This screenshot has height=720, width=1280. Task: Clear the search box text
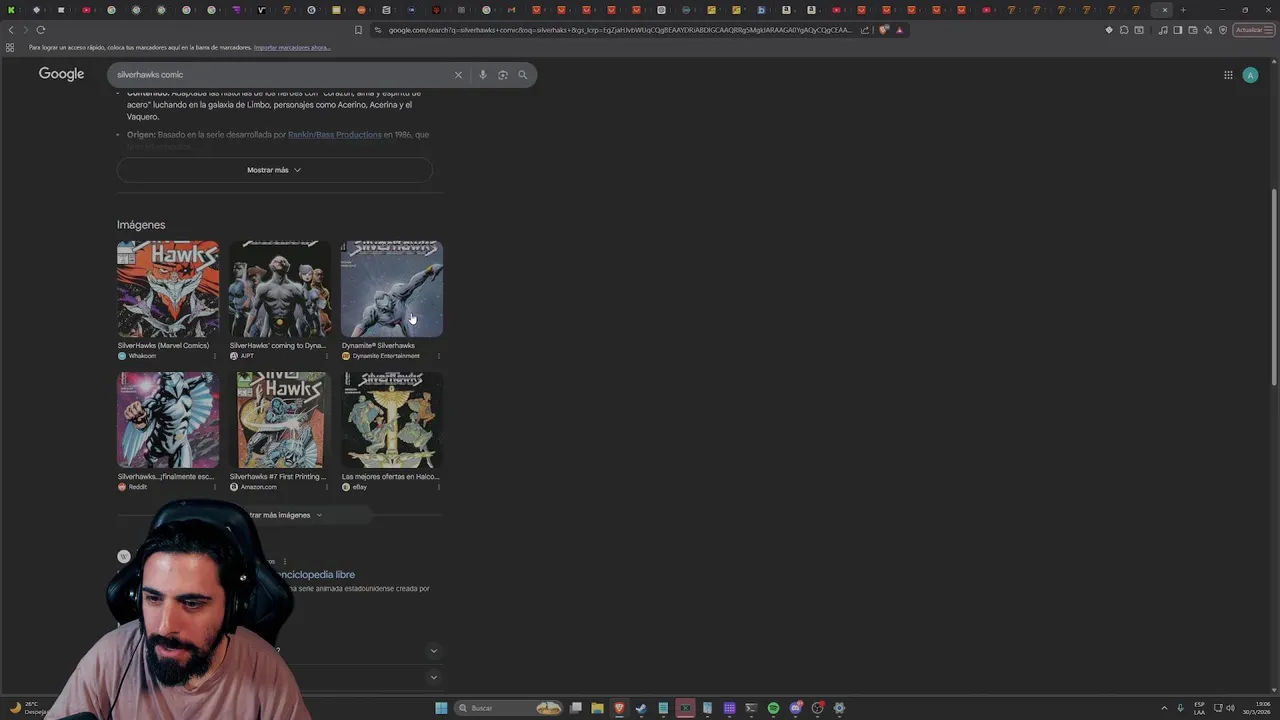coord(458,75)
